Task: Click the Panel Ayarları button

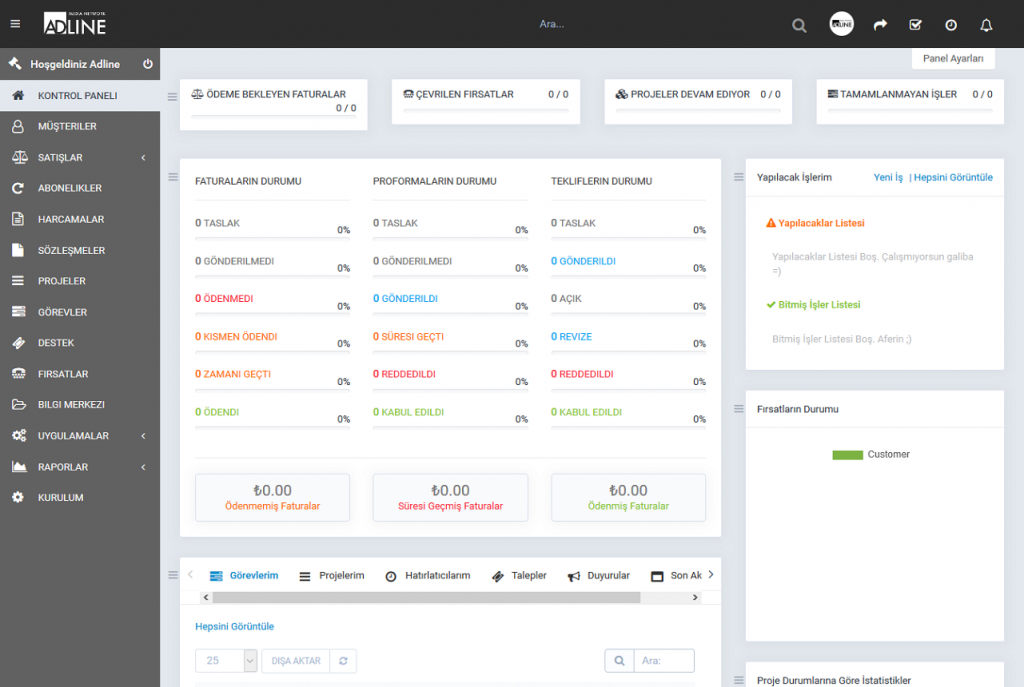Action: [x=953, y=59]
